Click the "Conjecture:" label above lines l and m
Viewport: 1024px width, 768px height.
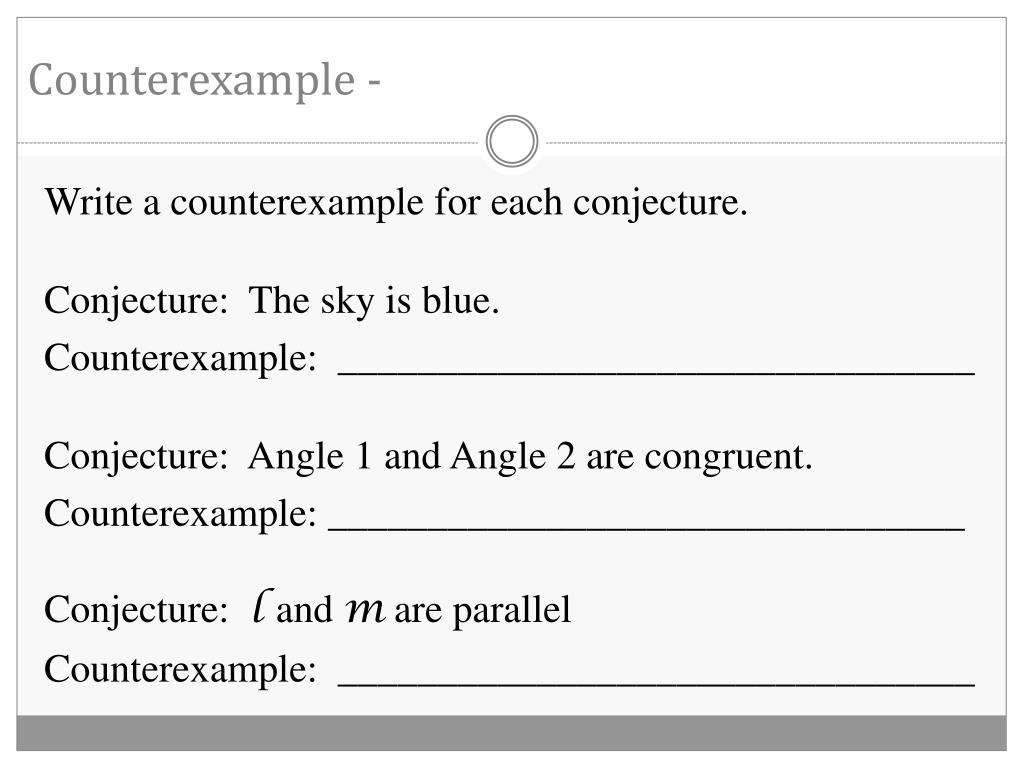[x=136, y=611]
